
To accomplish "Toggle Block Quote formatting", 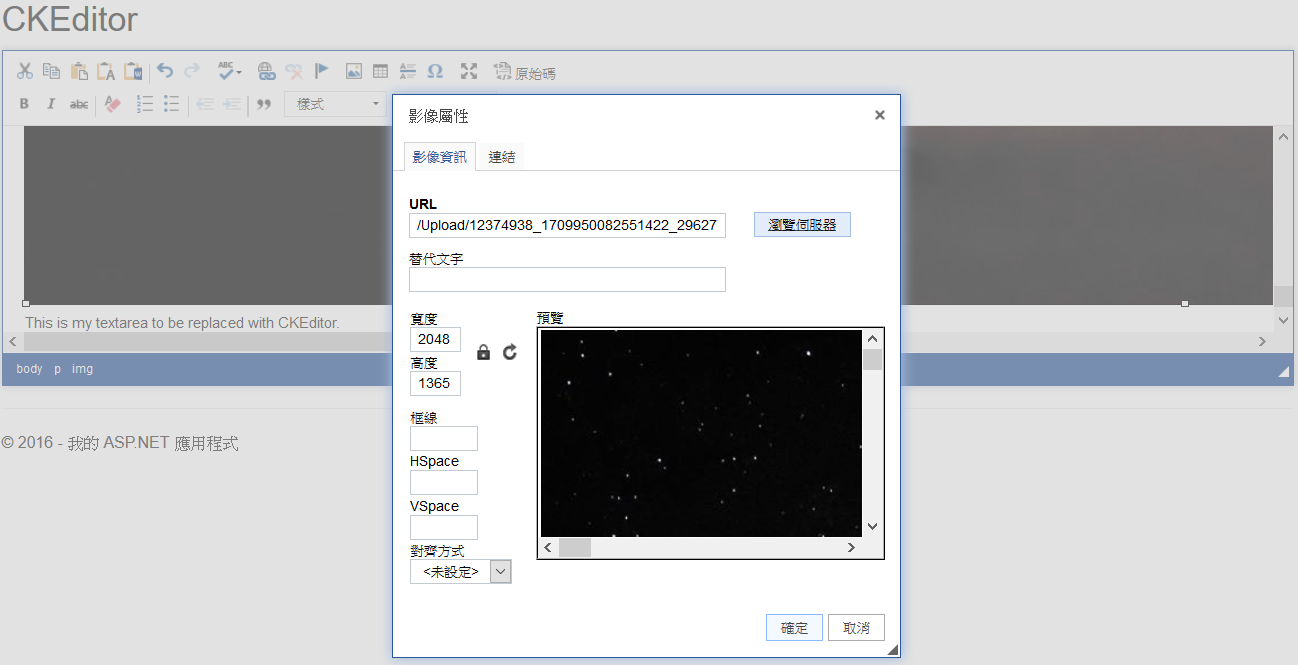I will click(264, 104).
